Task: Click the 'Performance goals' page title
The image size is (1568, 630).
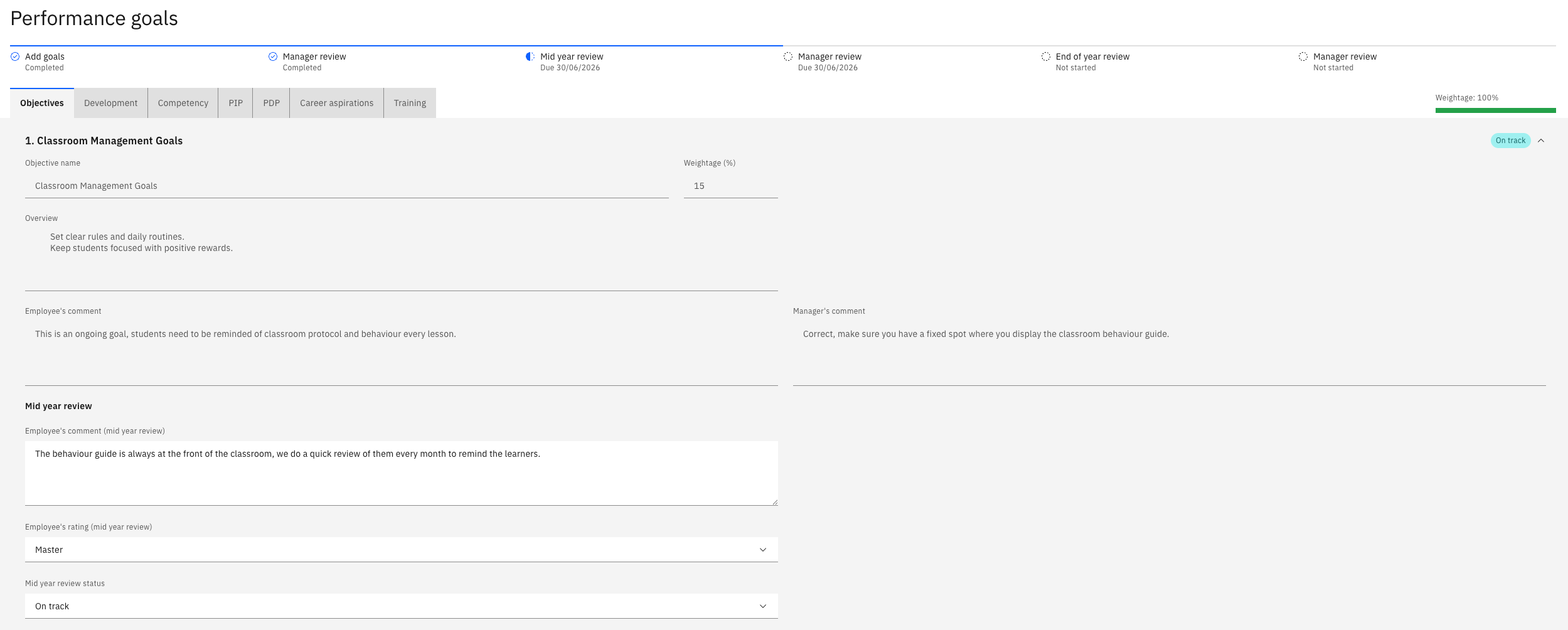Action: point(94,19)
